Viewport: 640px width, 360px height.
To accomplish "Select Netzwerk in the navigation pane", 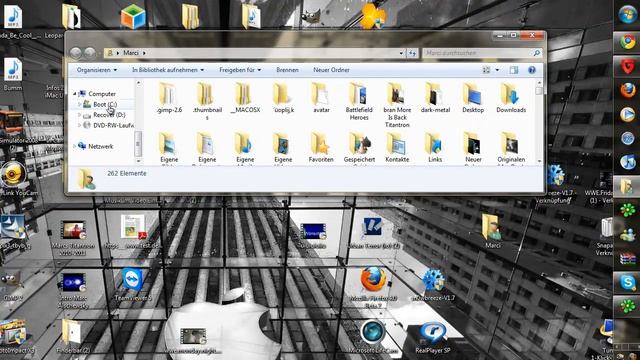I will (100, 146).
